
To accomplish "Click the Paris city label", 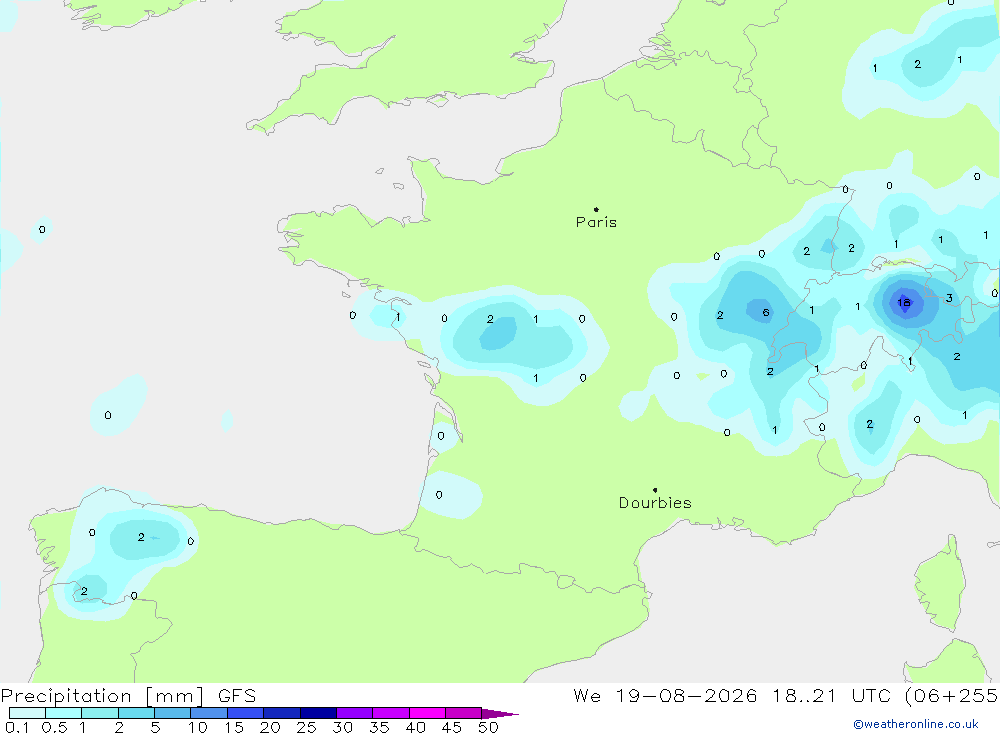I will (x=596, y=222).
